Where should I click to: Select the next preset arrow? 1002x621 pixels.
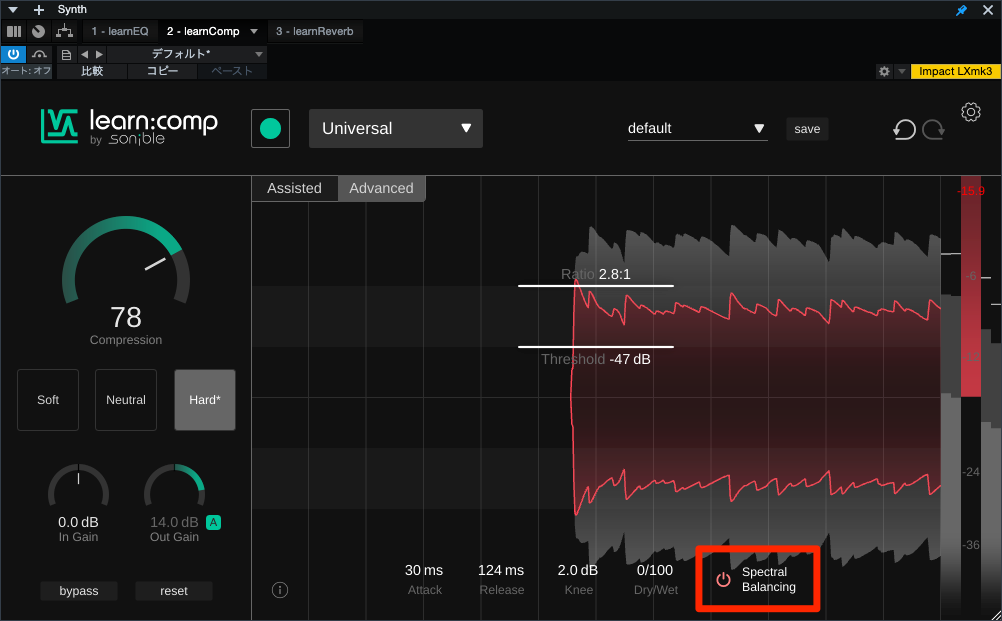[98, 54]
